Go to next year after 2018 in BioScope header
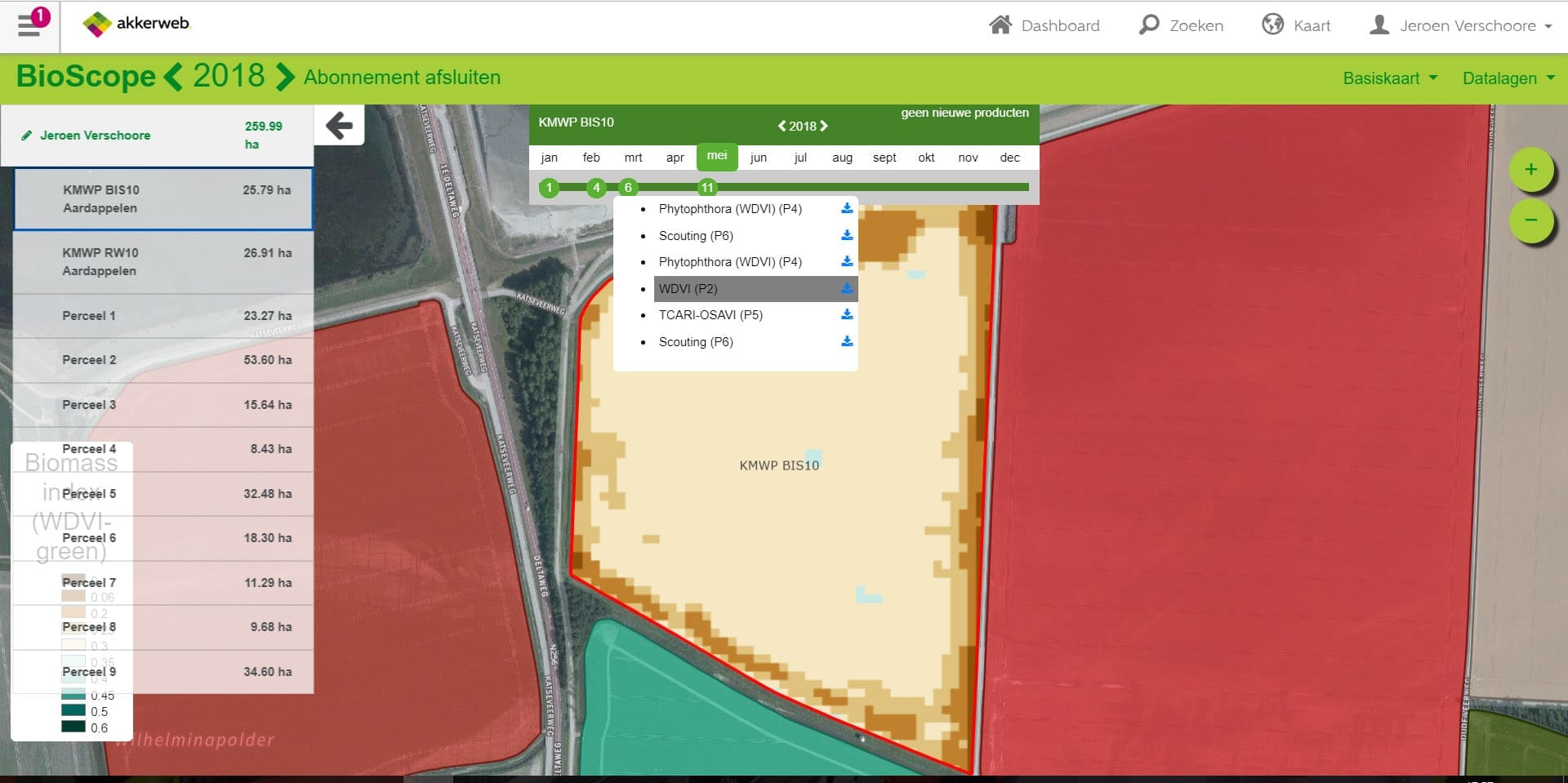This screenshot has height=783, width=1568. (284, 77)
